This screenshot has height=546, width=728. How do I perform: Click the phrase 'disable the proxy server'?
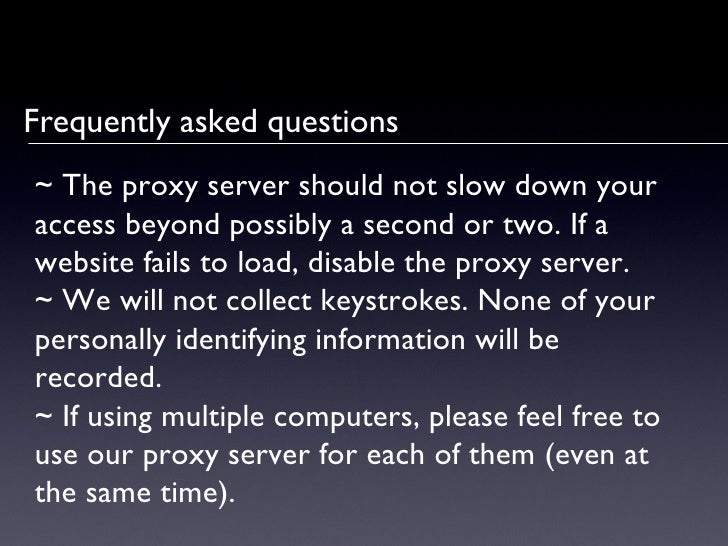pos(468,264)
